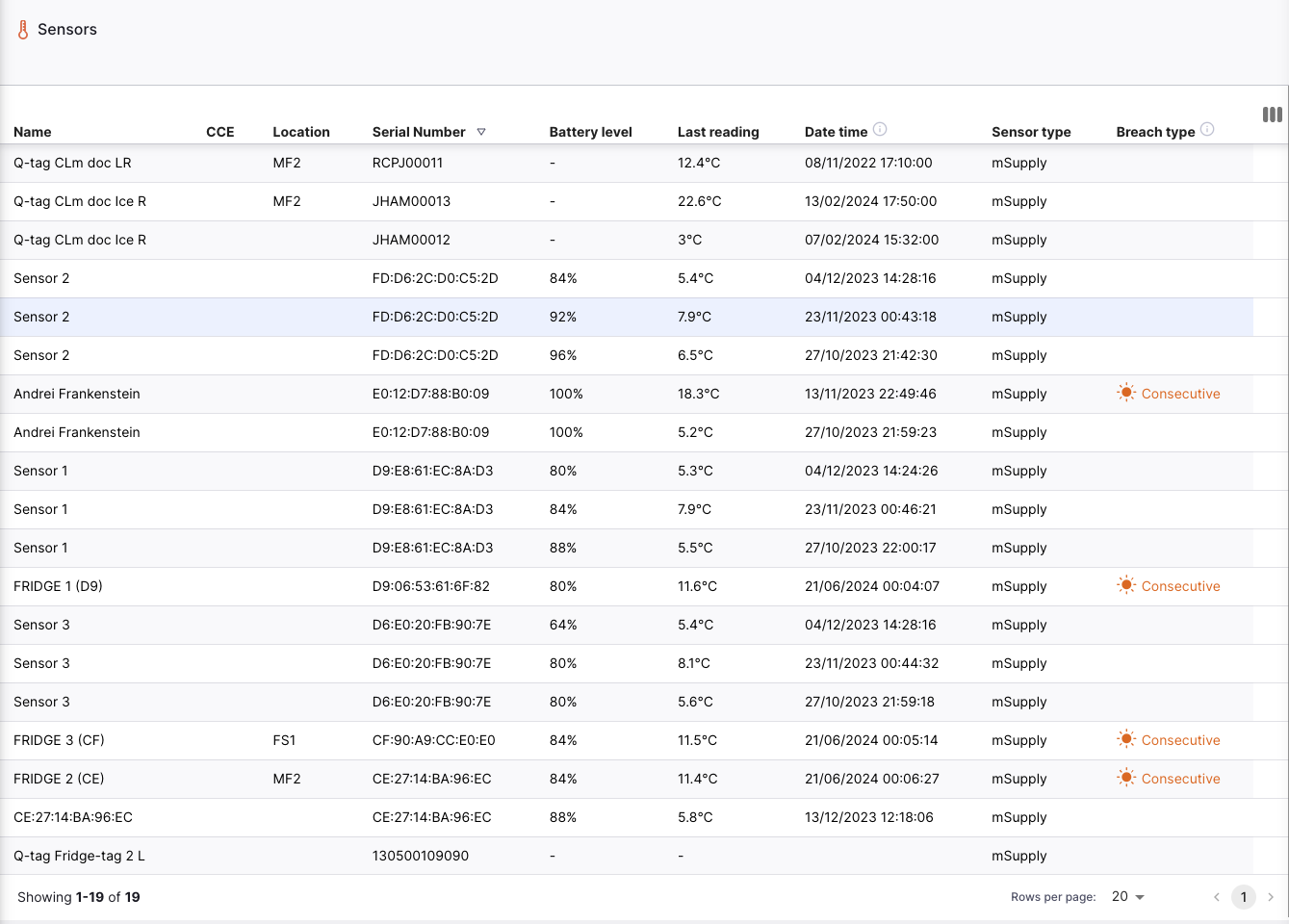This screenshot has width=1289, height=924.
Task: Go to previous page arrow
Action: point(1217,897)
